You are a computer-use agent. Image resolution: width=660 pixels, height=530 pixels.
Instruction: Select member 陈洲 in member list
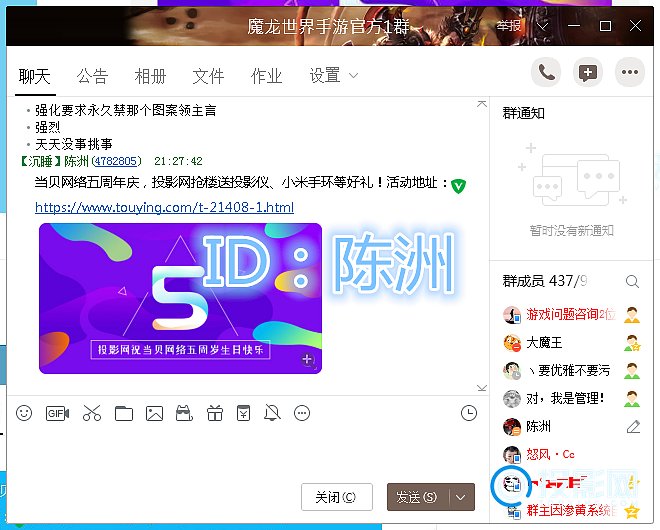tap(572, 426)
